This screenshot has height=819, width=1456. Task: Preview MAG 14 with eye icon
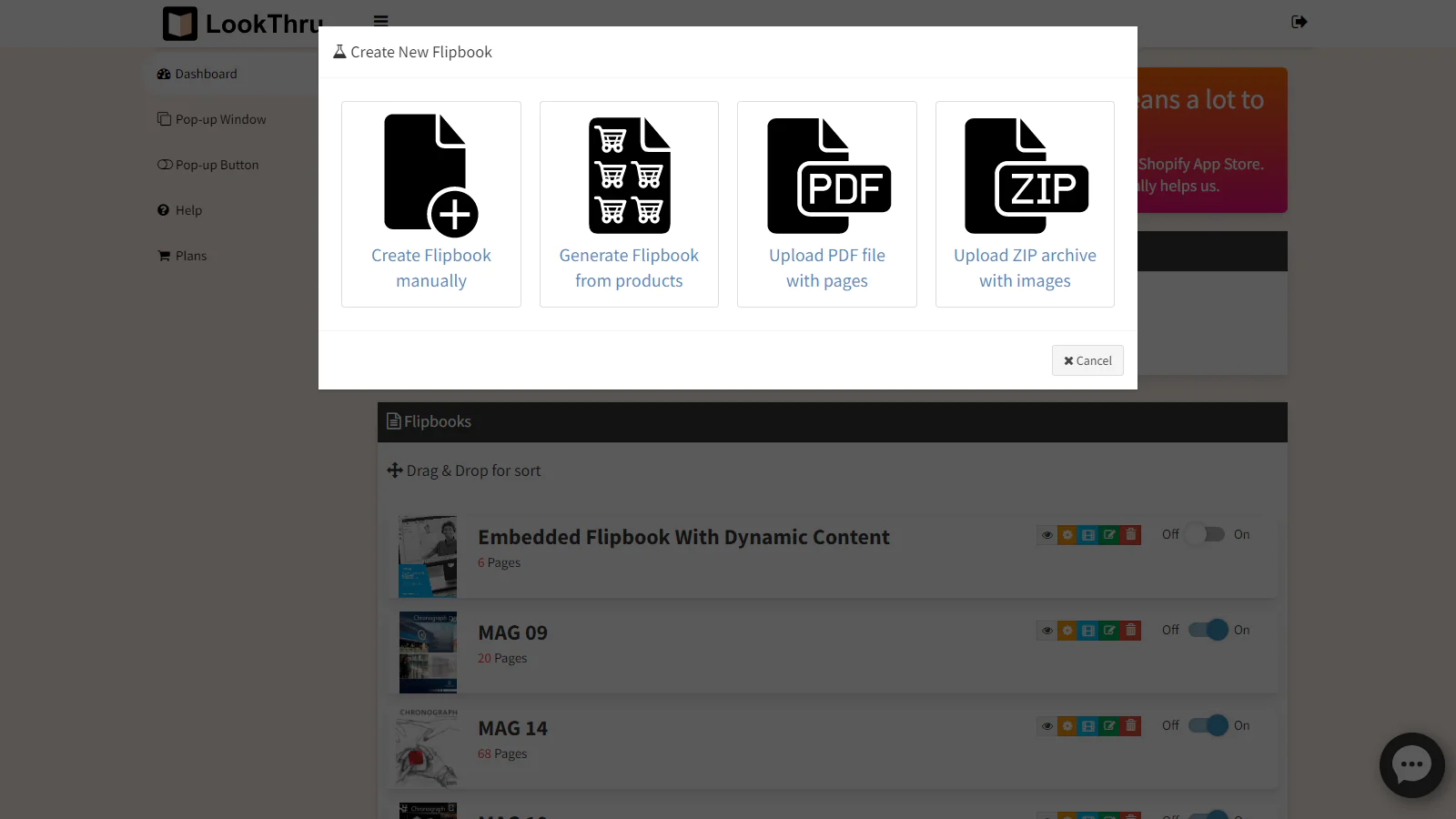click(x=1047, y=726)
